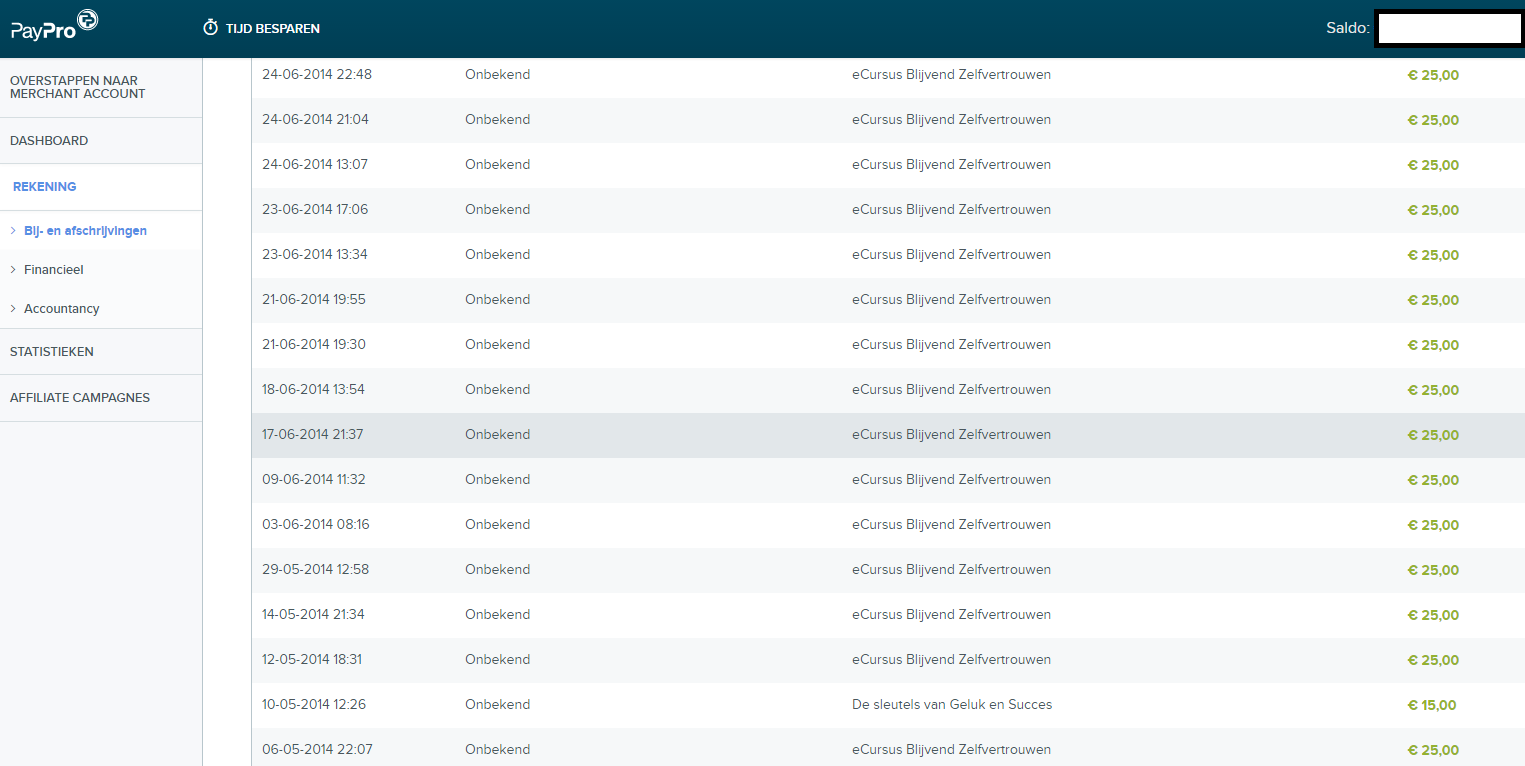Open the Statistieken menu item
Image resolution: width=1525 pixels, height=766 pixels.
[x=52, y=352]
